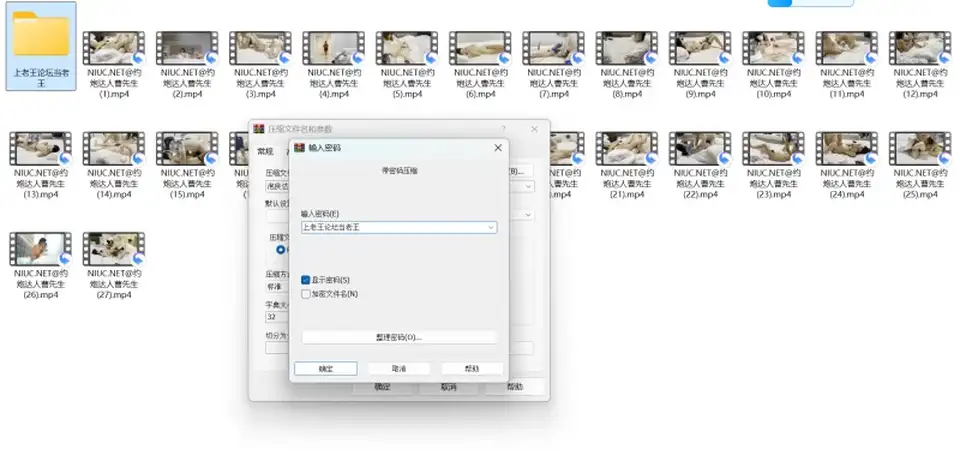The image size is (960, 467).
Task: Click the ? help button in the 压缩文件名和参数 title bar
Action: point(504,129)
